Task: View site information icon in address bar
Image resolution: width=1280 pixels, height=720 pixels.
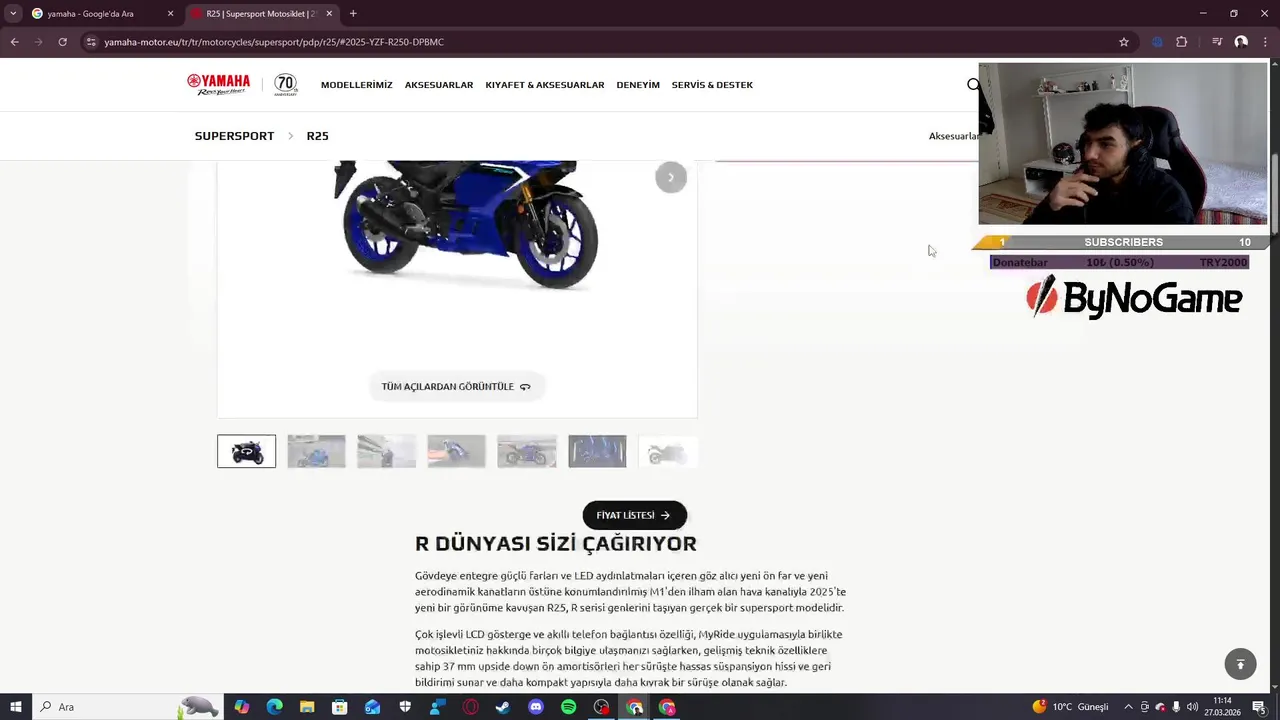Action: (x=91, y=42)
